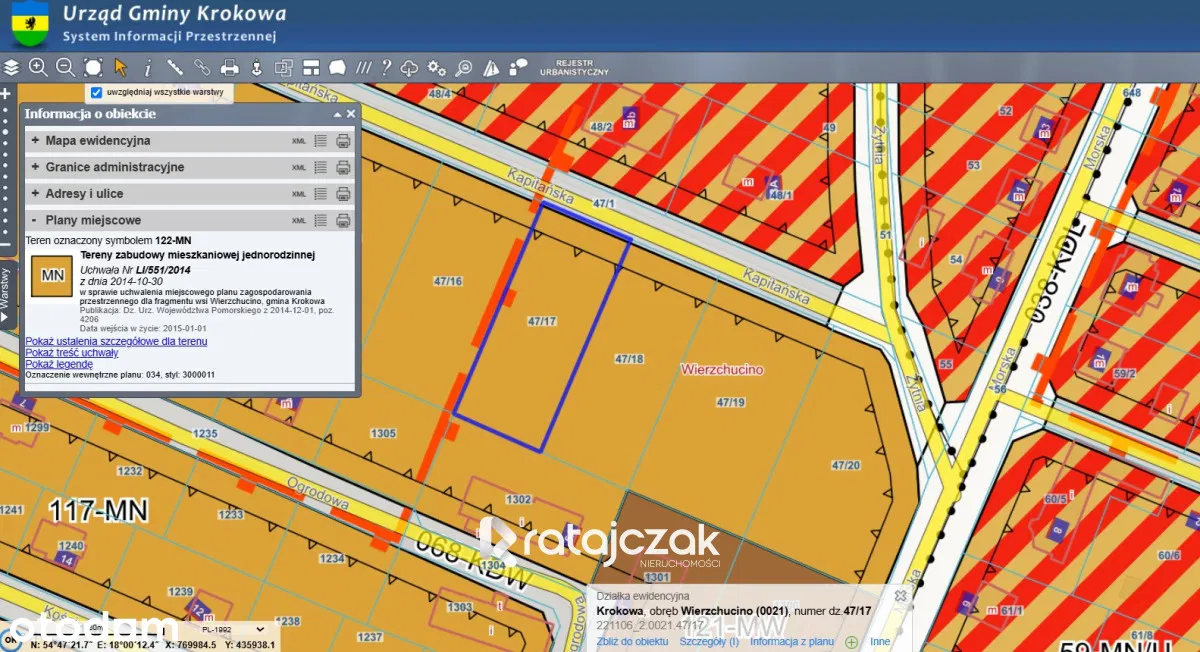Open the Rejestr Urbanistyczny menu item
The height and width of the screenshot is (652, 1200).
coord(573,68)
